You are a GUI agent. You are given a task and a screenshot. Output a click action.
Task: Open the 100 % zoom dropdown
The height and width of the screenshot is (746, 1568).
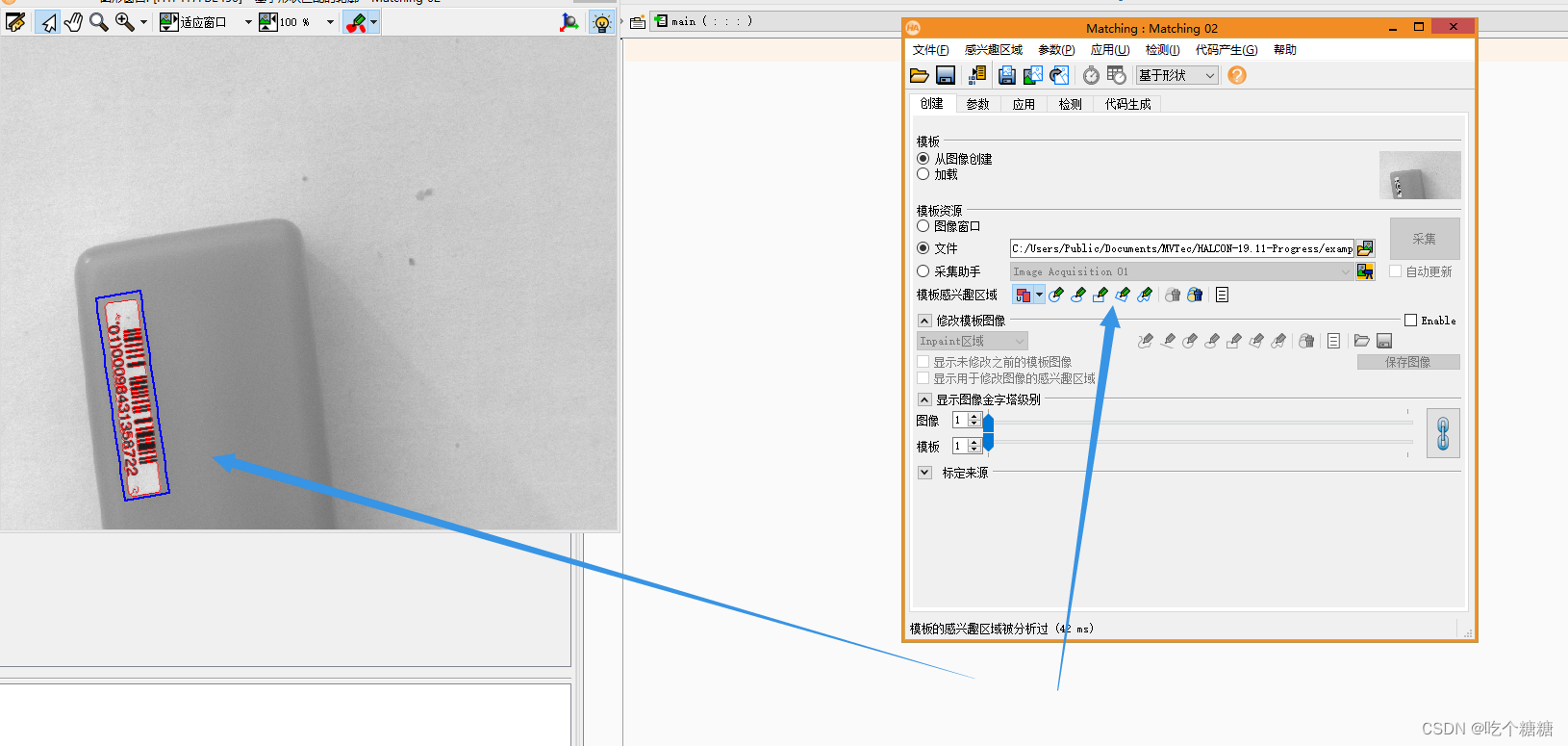[331, 21]
